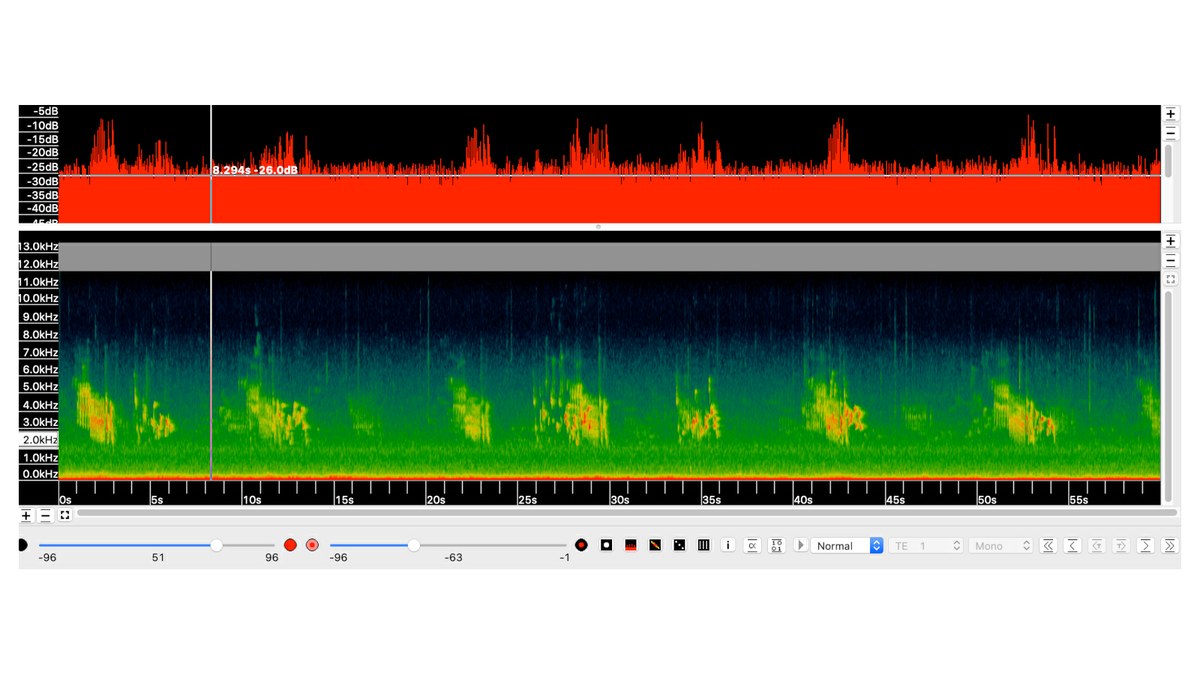
Task: Toggle the white square on black icon
Action: (x=606, y=545)
